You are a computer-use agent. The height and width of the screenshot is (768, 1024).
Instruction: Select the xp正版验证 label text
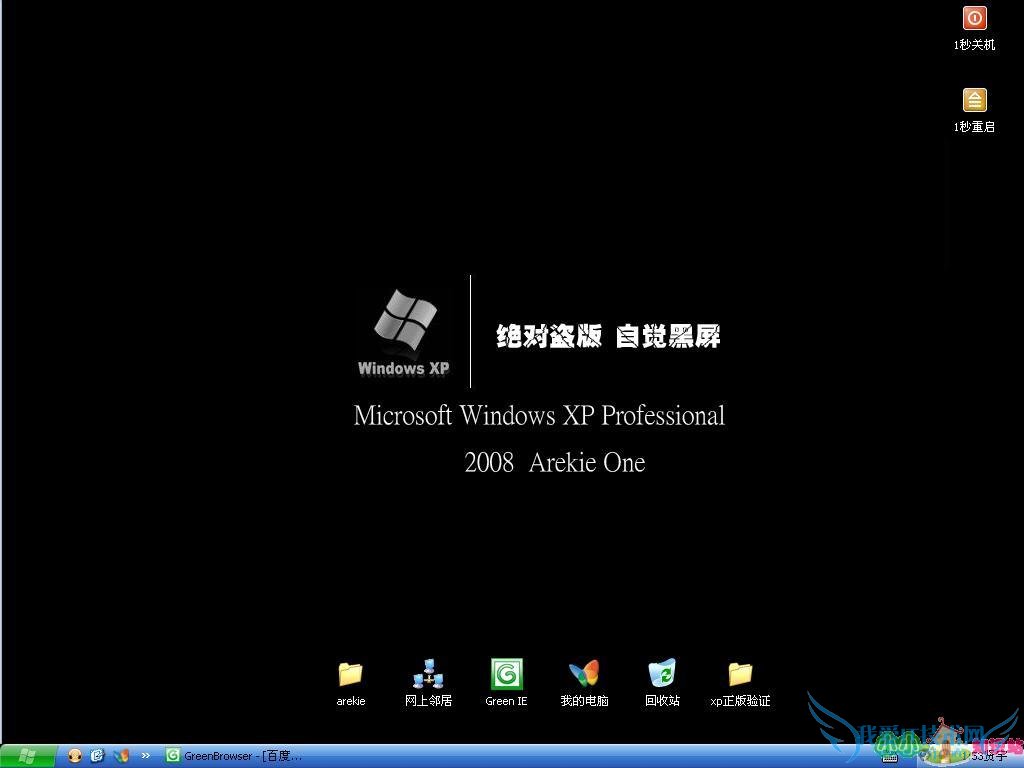(740, 701)
